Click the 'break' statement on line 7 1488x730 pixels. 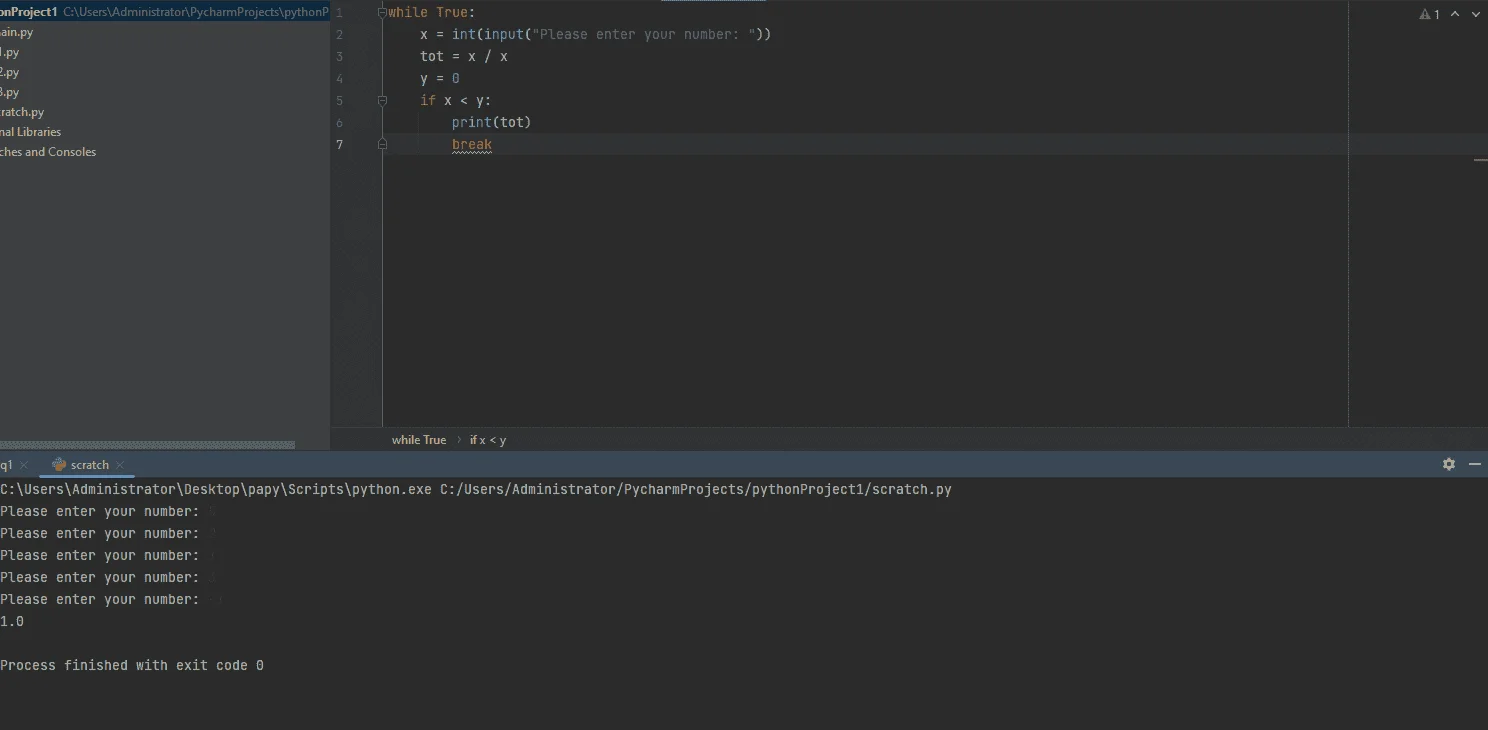(x=472, y=144)
